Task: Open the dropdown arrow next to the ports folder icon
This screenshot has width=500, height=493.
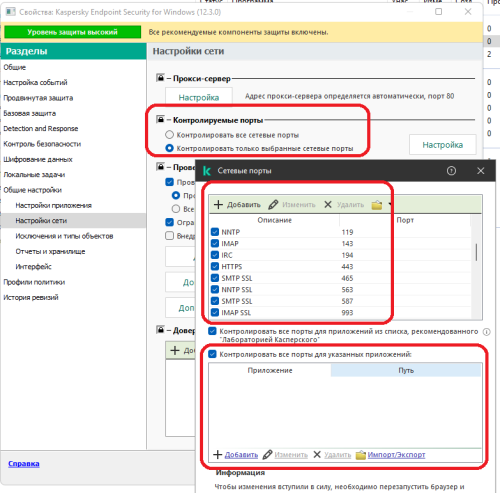Action: 389,204
